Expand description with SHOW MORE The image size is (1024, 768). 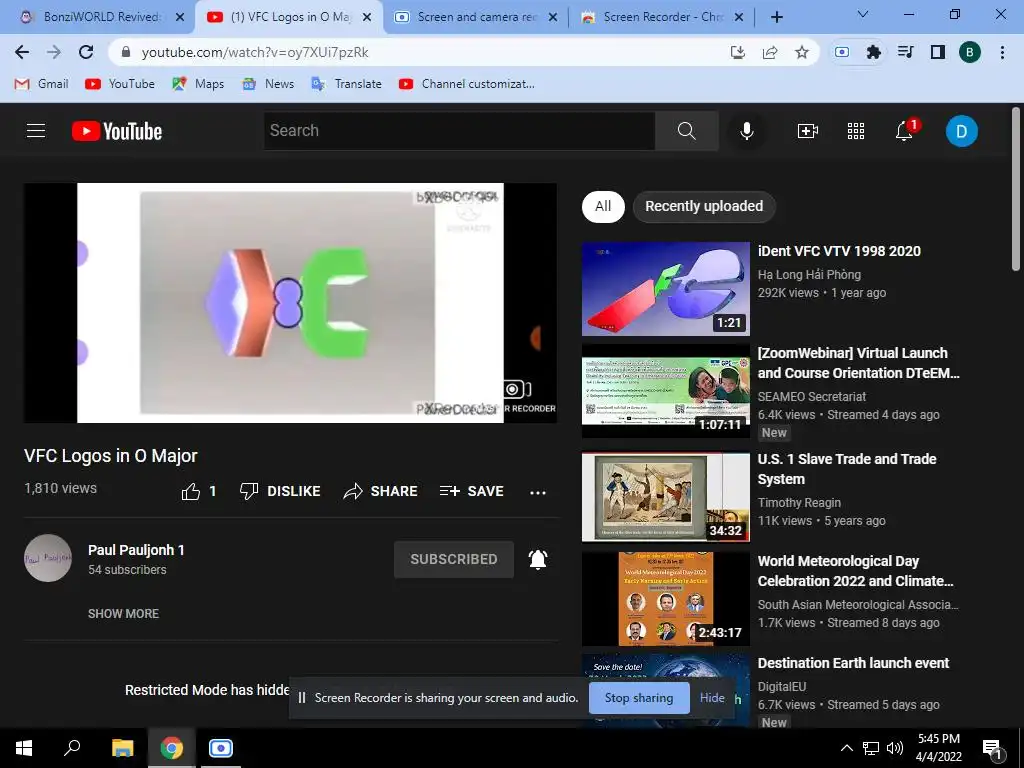click(123, 614)
